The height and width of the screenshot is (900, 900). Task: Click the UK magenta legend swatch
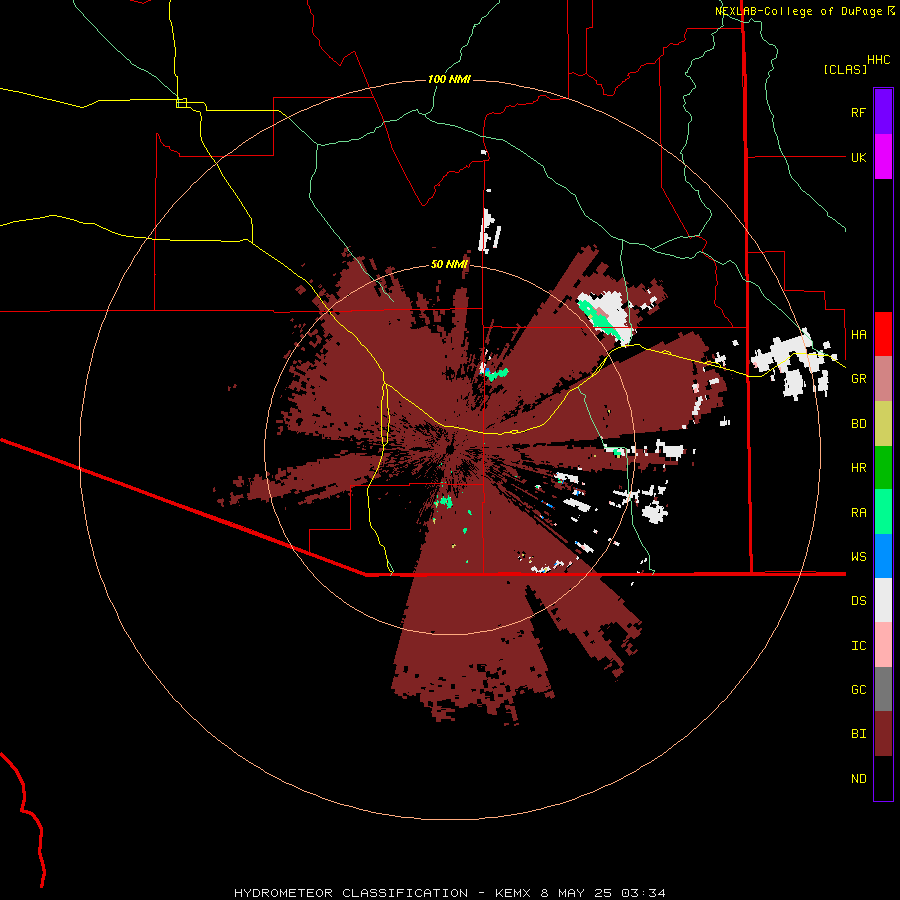tap(883, 157)
